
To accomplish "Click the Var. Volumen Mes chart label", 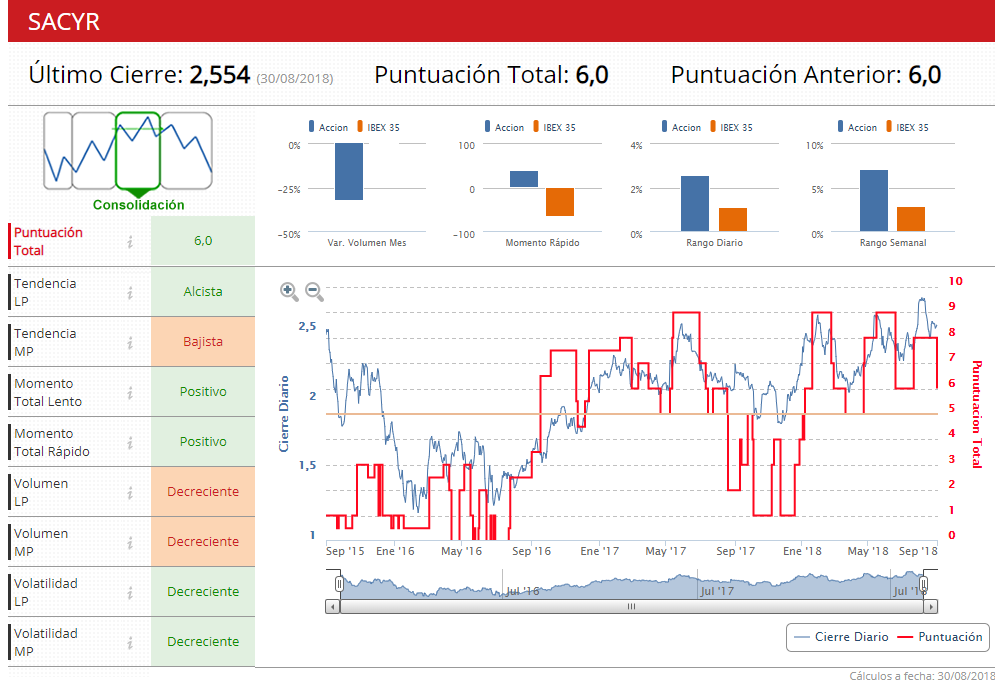I will point(367,243).
